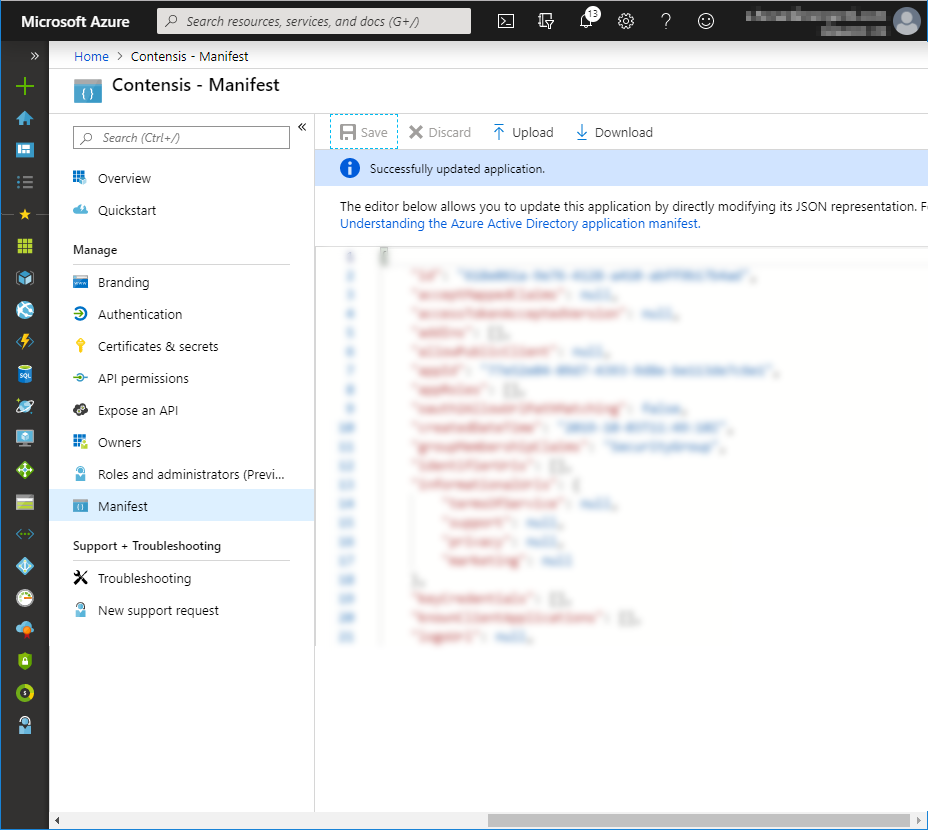Click the green Create a resource plus icon
This screenshot has width=928, height=830.
[x=25, y=86]
